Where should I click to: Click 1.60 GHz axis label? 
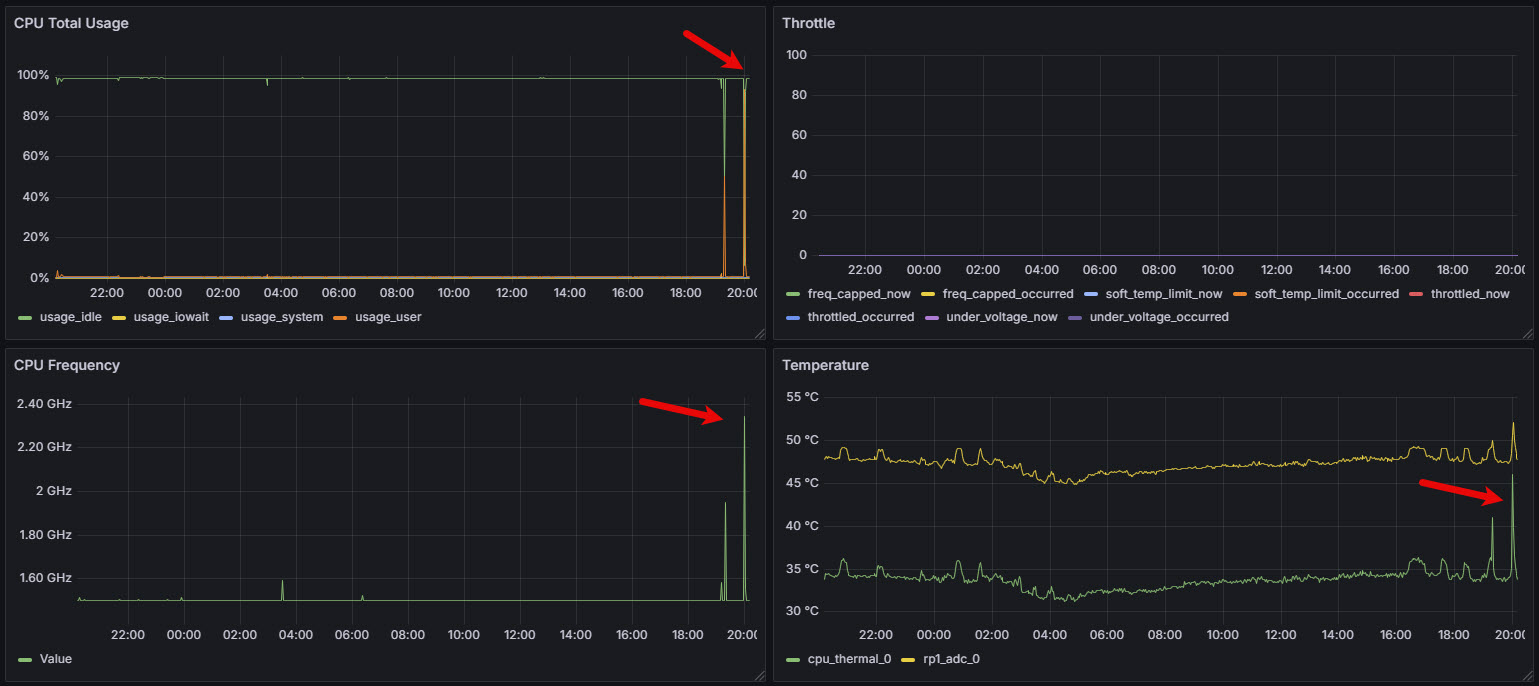pyautogui.click(x=44, y=578)
